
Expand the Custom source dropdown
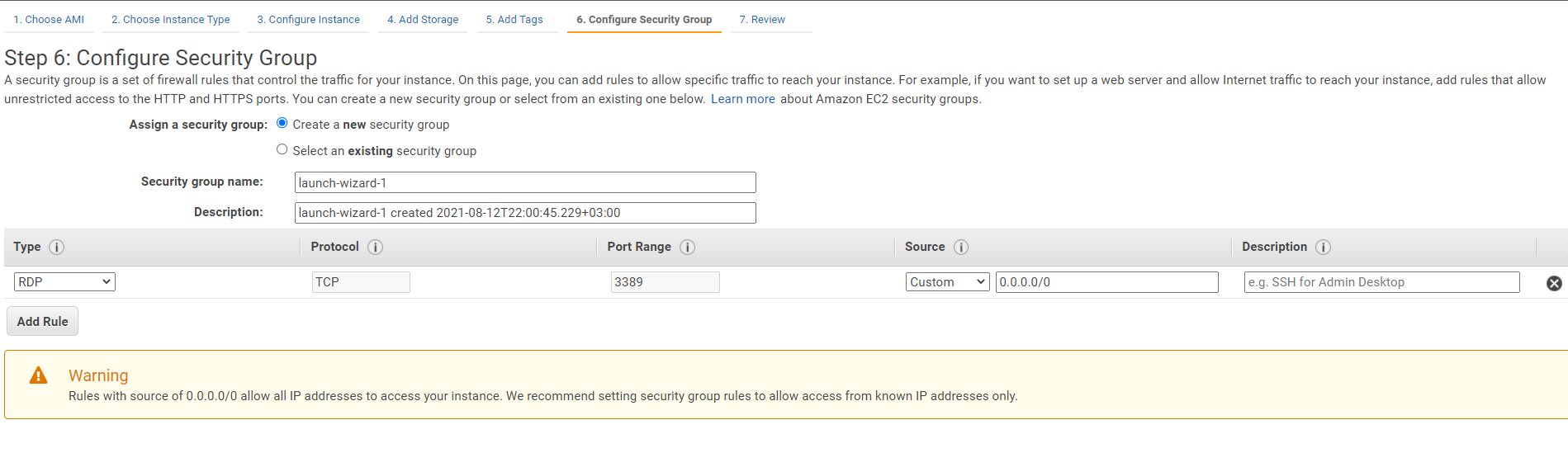pos(947,281)
